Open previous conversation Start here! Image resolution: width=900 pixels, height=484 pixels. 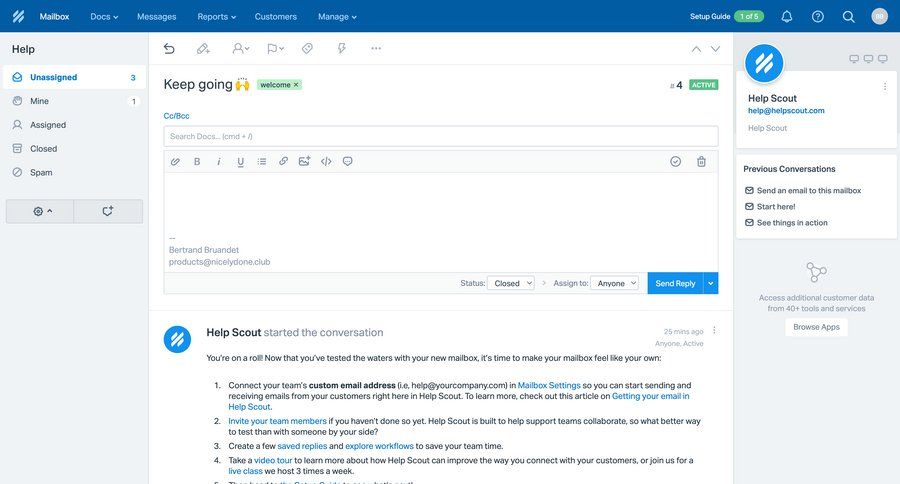pos(770,207)
